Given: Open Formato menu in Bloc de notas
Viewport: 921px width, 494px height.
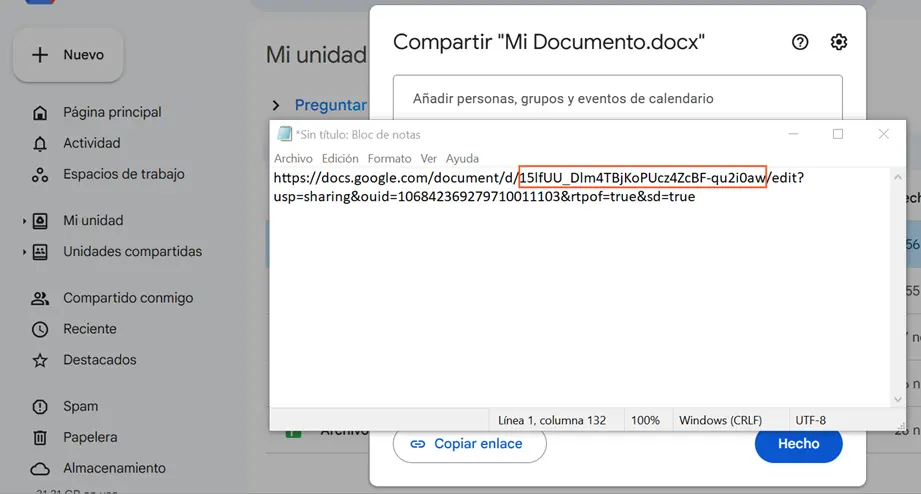Looking at the screenshot, I should click(x=389, y=159).
